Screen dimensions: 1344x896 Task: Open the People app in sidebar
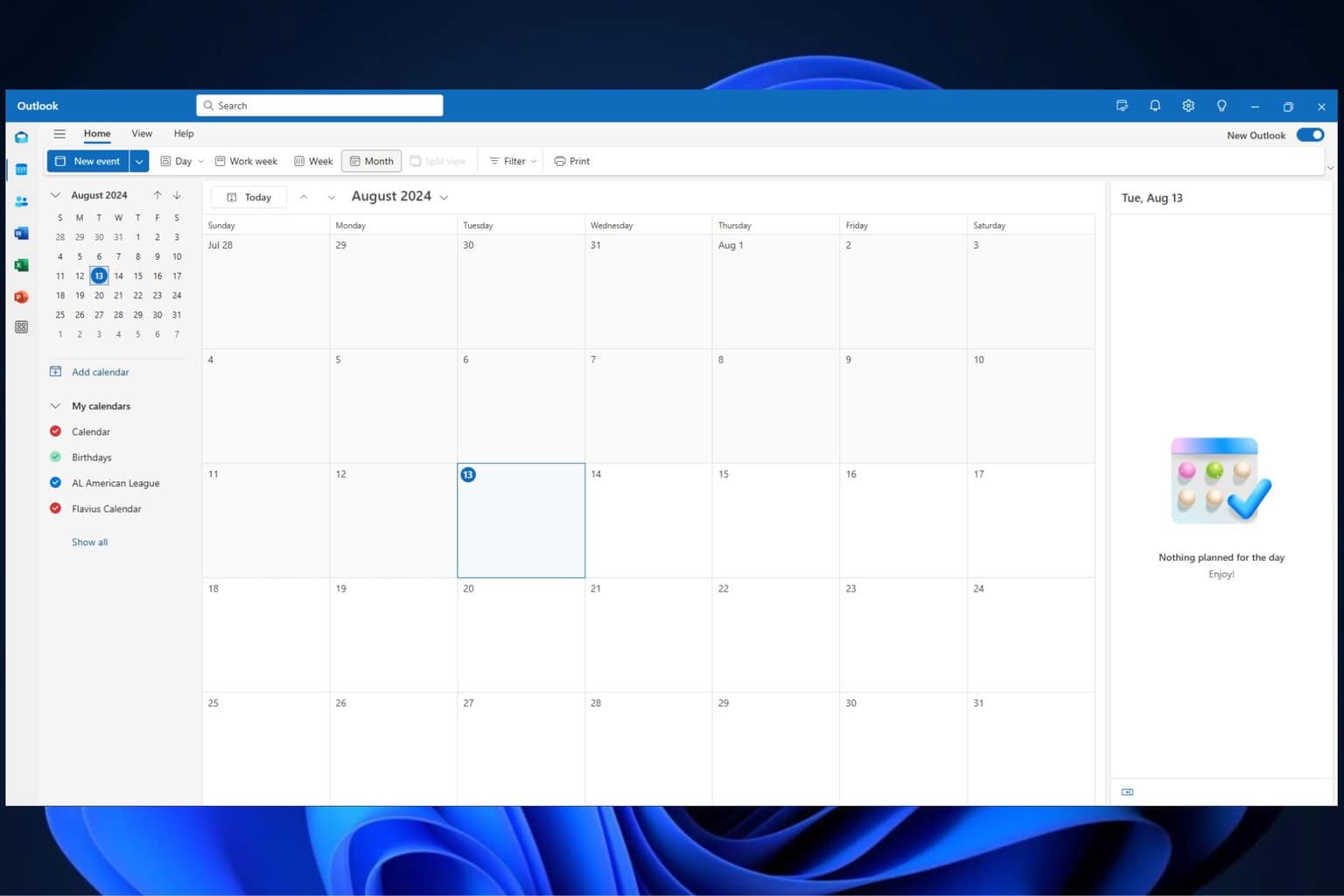click(x=21, y=201)
